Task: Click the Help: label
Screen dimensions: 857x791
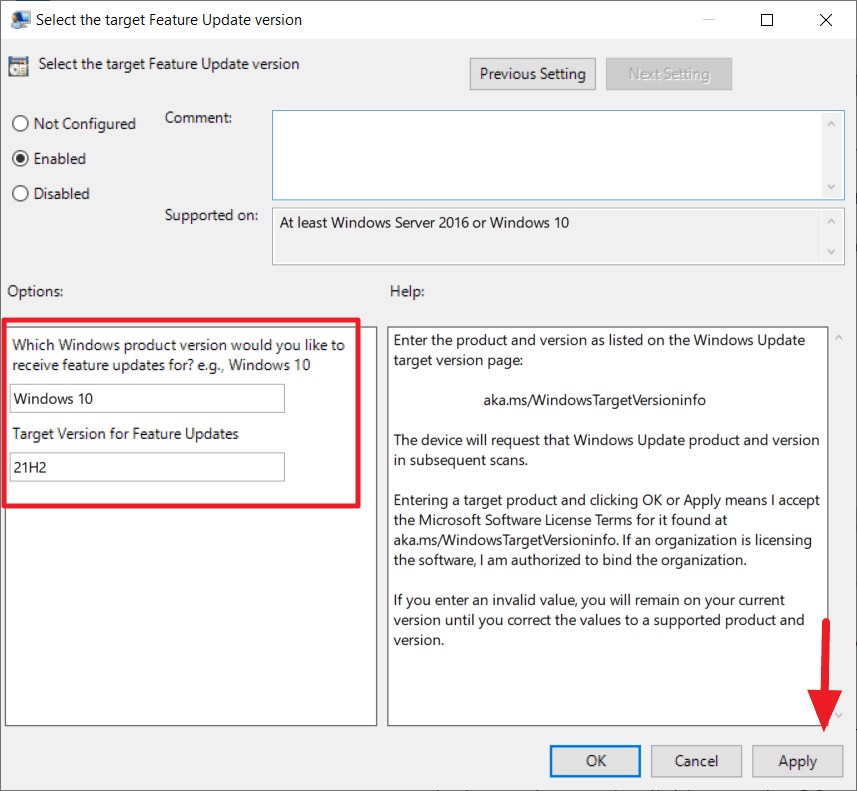Action: pos(407,291)
